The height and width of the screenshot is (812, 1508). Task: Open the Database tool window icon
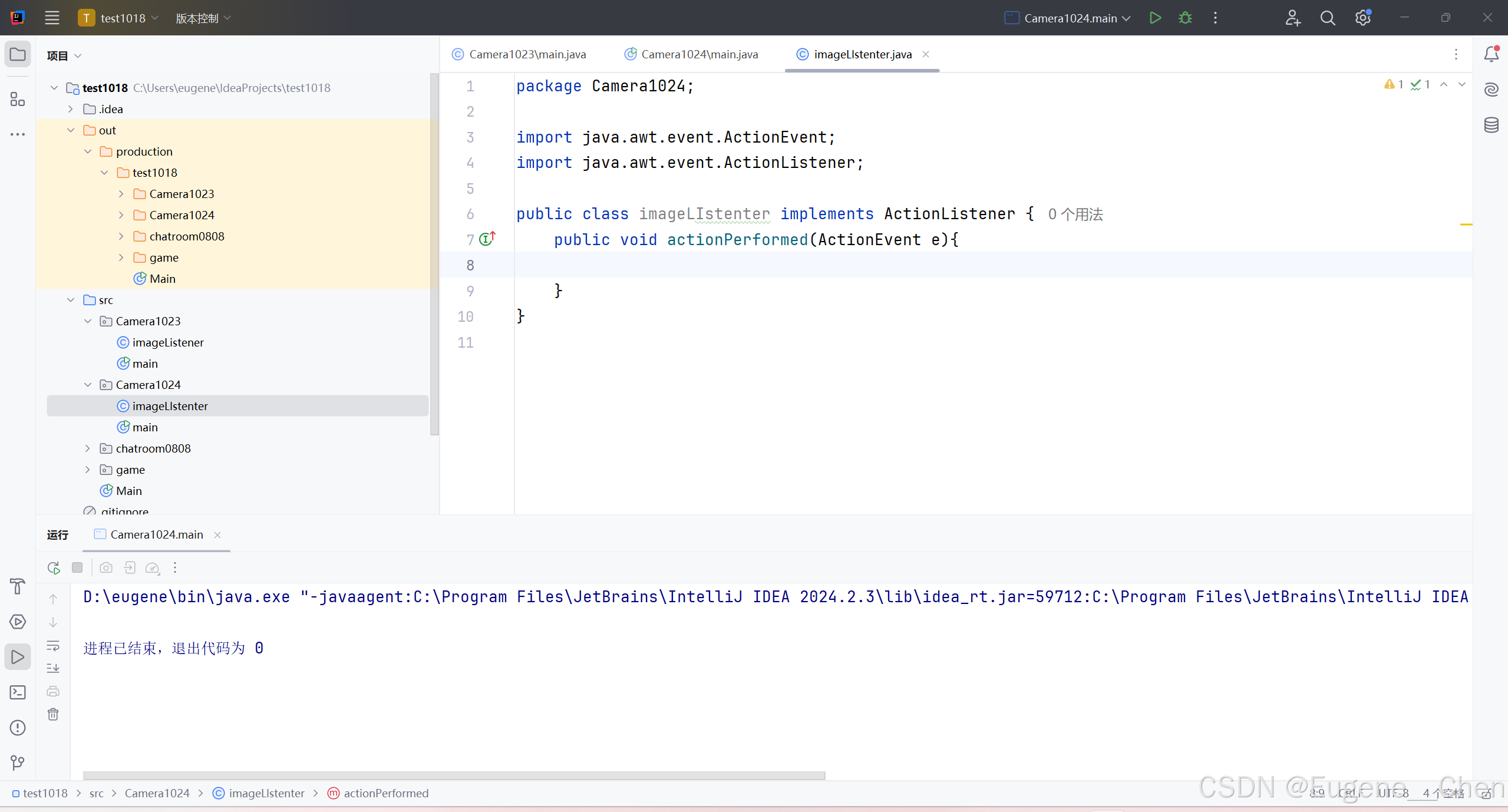[x=1491, y=125]
